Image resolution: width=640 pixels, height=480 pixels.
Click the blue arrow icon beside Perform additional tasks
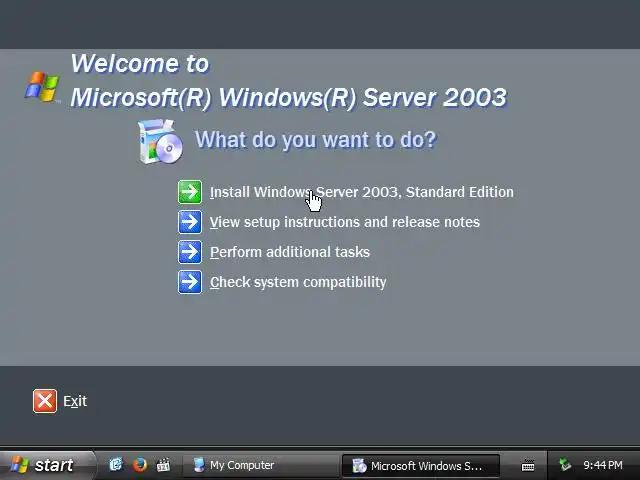[x=190, y=252]
